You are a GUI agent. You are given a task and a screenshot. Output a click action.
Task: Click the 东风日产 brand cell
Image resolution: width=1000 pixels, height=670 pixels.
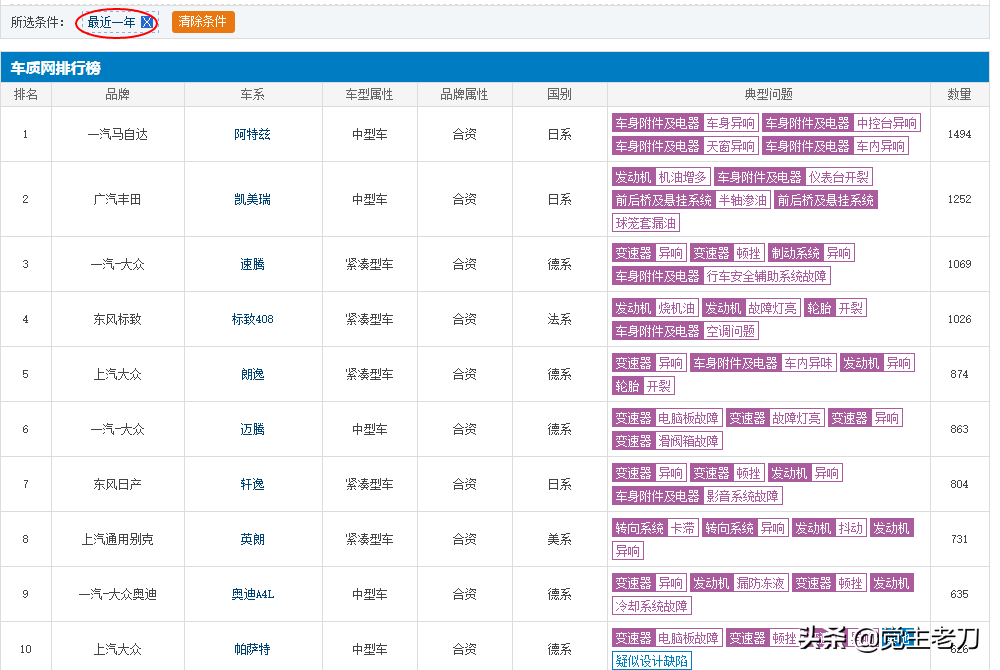(x=117, y=484)
